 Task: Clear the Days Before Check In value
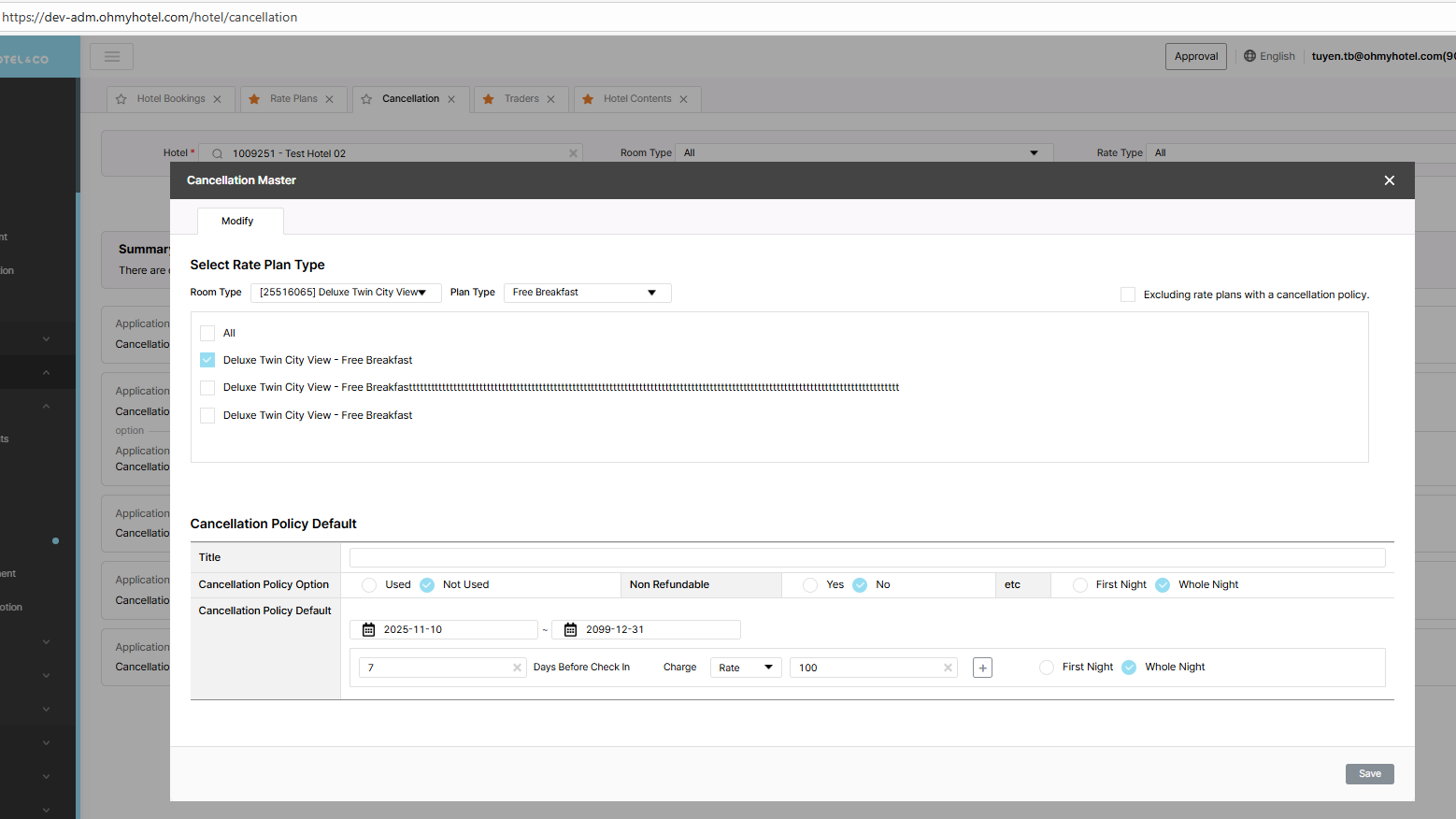(517, 668)
